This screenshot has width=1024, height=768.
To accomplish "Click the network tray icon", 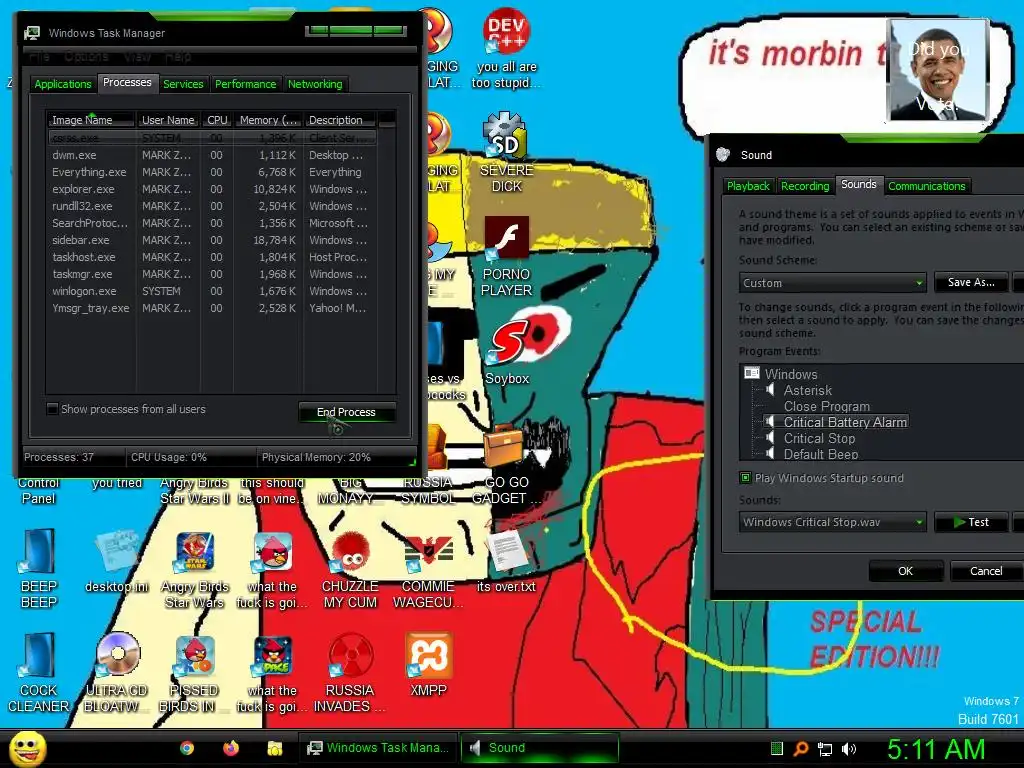I will pos(825,748).
